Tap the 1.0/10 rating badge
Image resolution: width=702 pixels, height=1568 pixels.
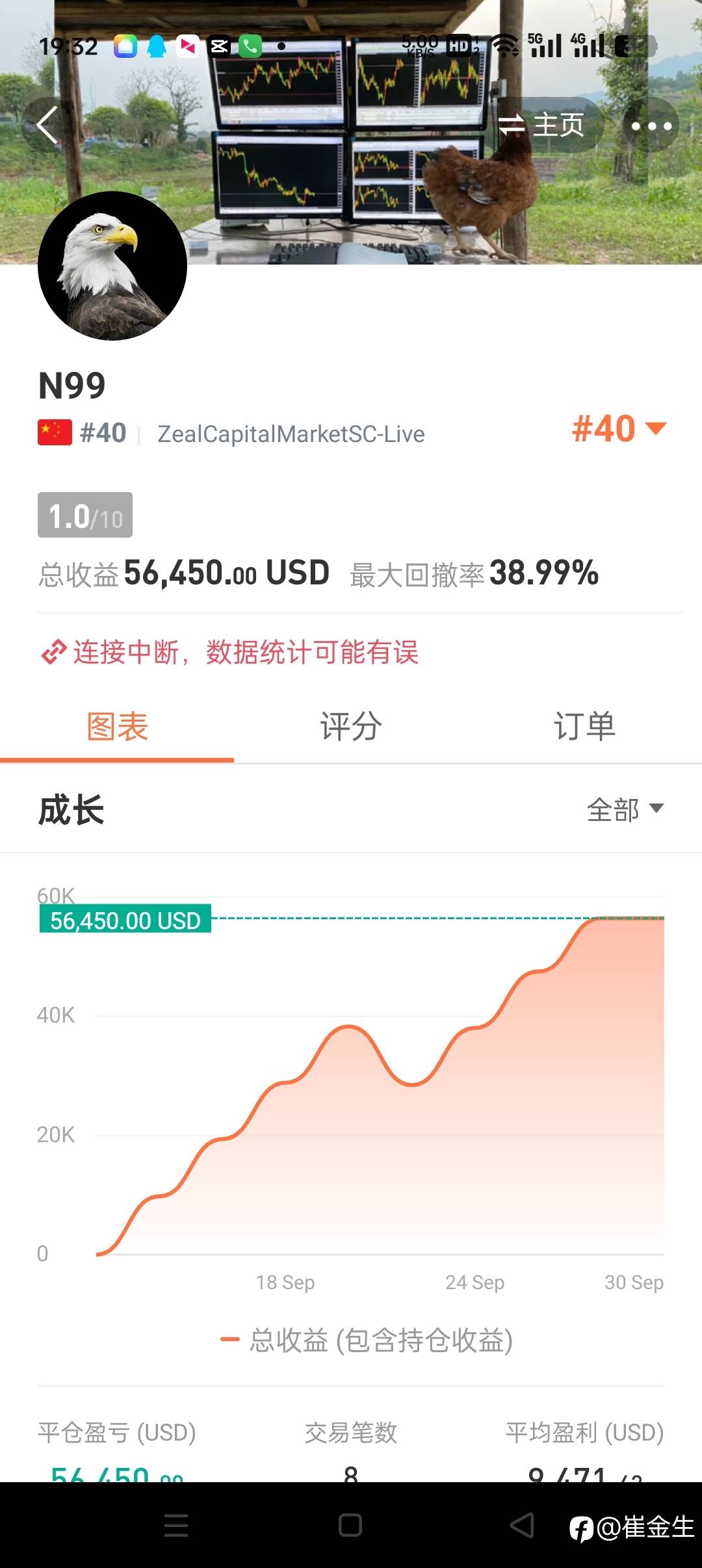(85, 516)
